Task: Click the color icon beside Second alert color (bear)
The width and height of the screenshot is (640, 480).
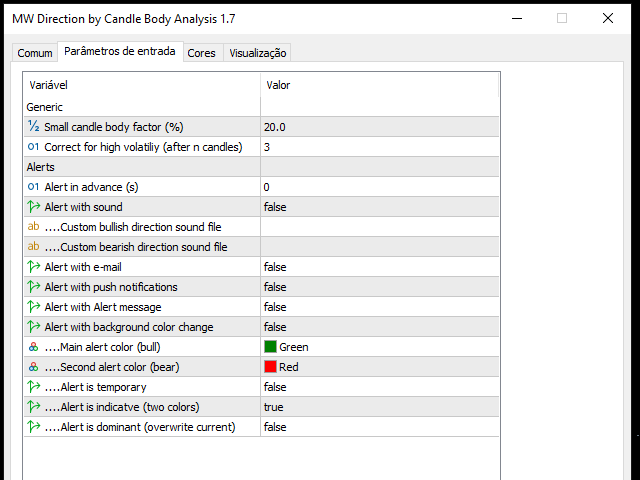Action: click(x=33, y=367)
